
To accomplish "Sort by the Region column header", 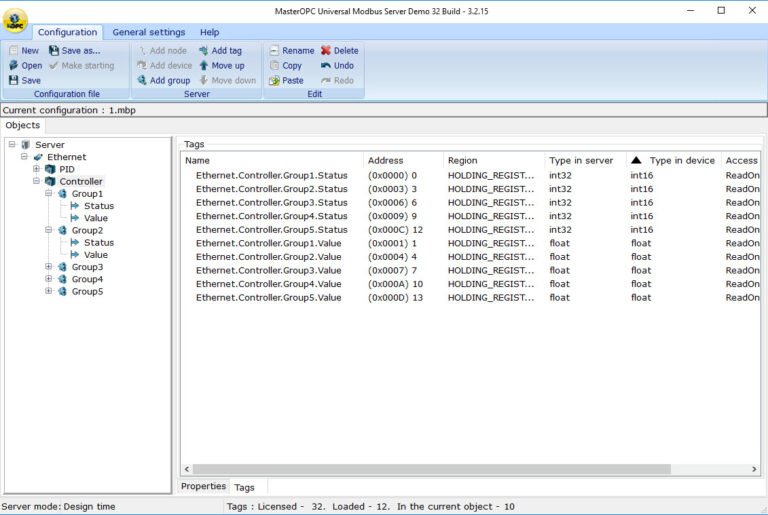I will [x=494, y=160].
